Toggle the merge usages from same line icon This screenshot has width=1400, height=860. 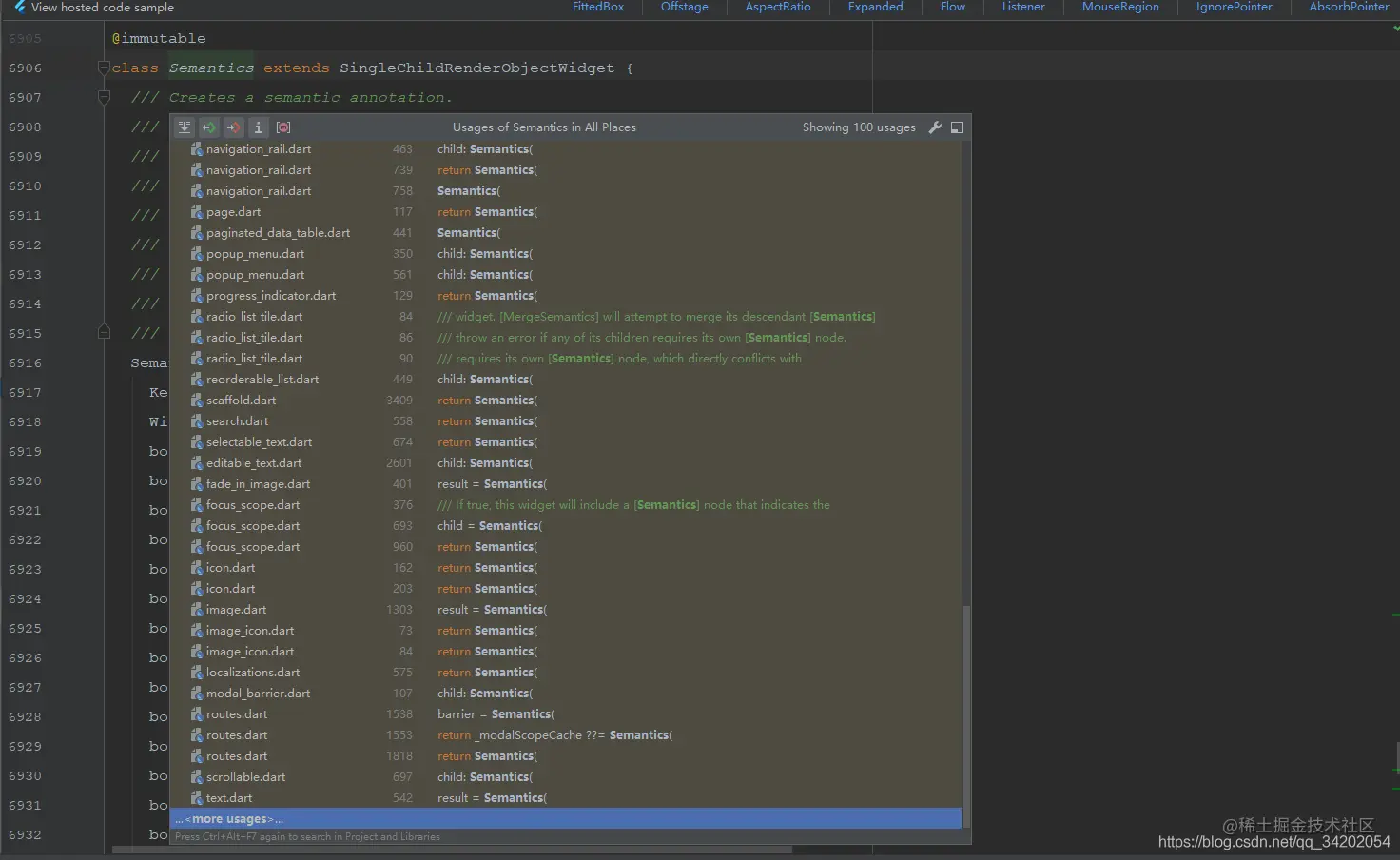point(185,127)
